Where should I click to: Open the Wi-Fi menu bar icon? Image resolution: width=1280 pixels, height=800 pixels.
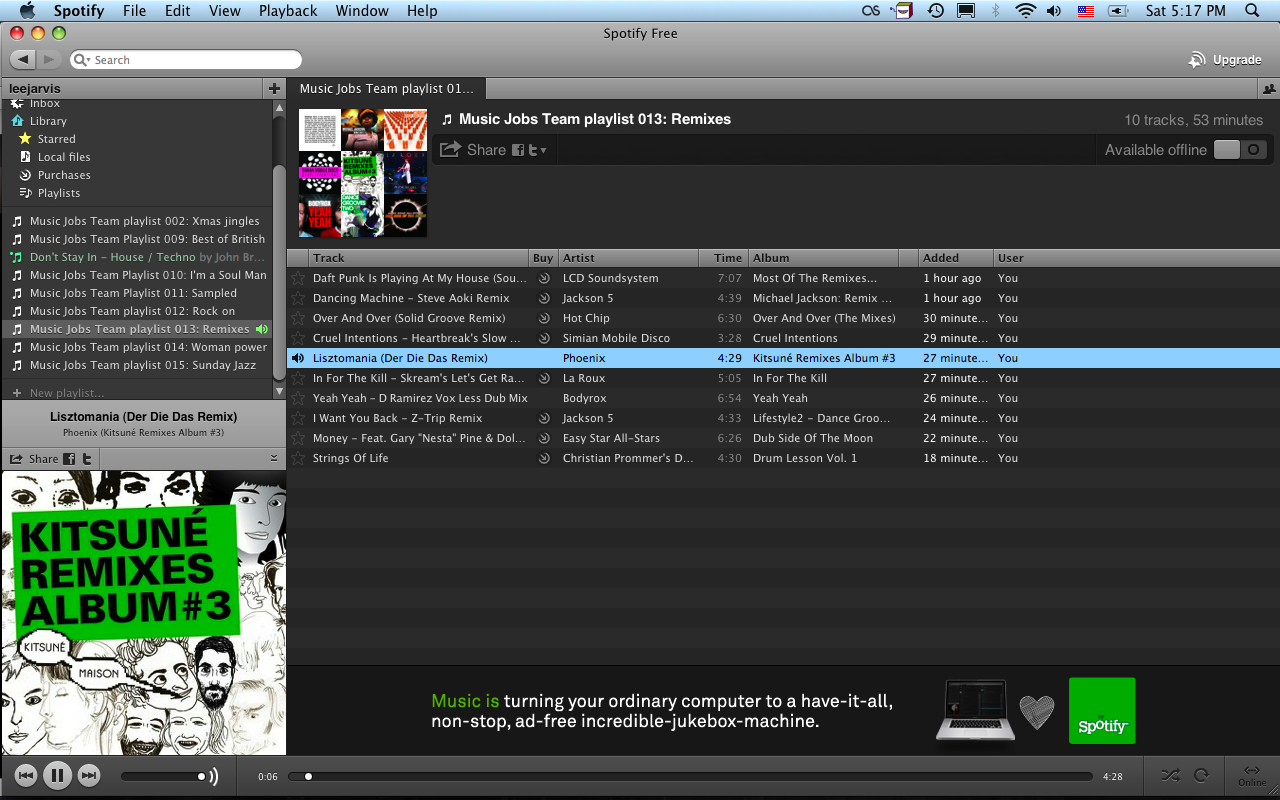tap(1025, 11)
